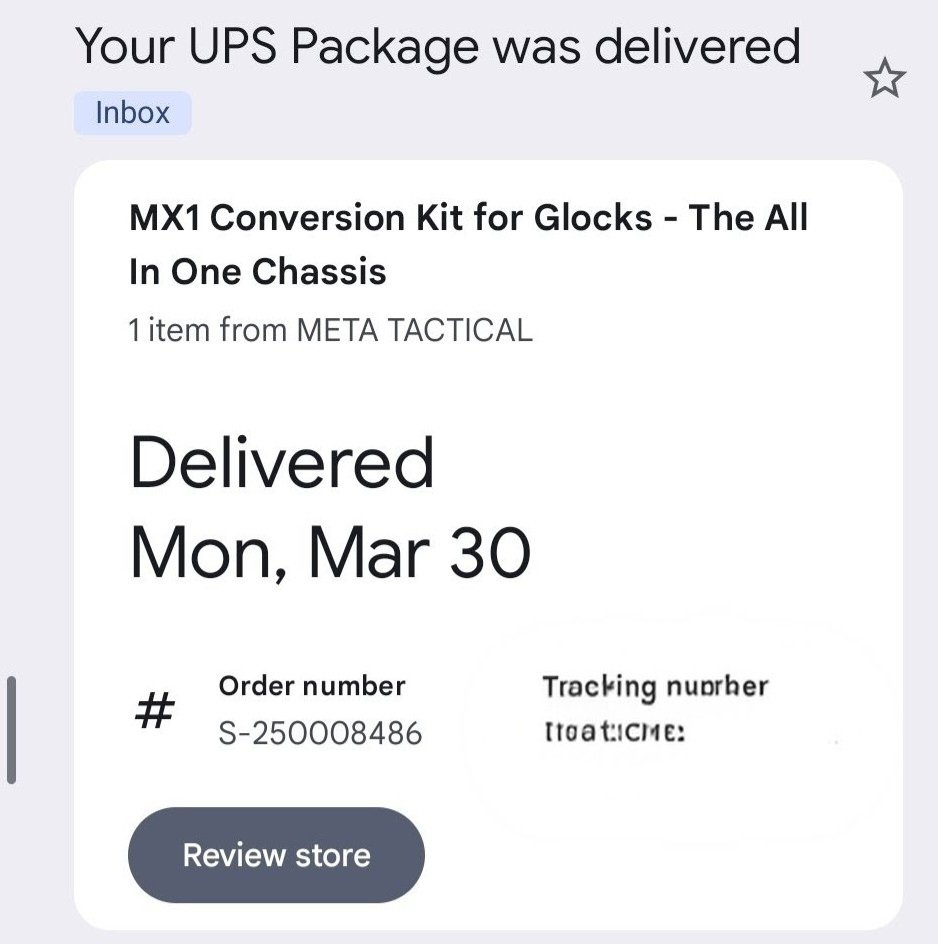Select the Mon, Mar 30 delivery date
This screenshot has width=938, height=944.
330,551
